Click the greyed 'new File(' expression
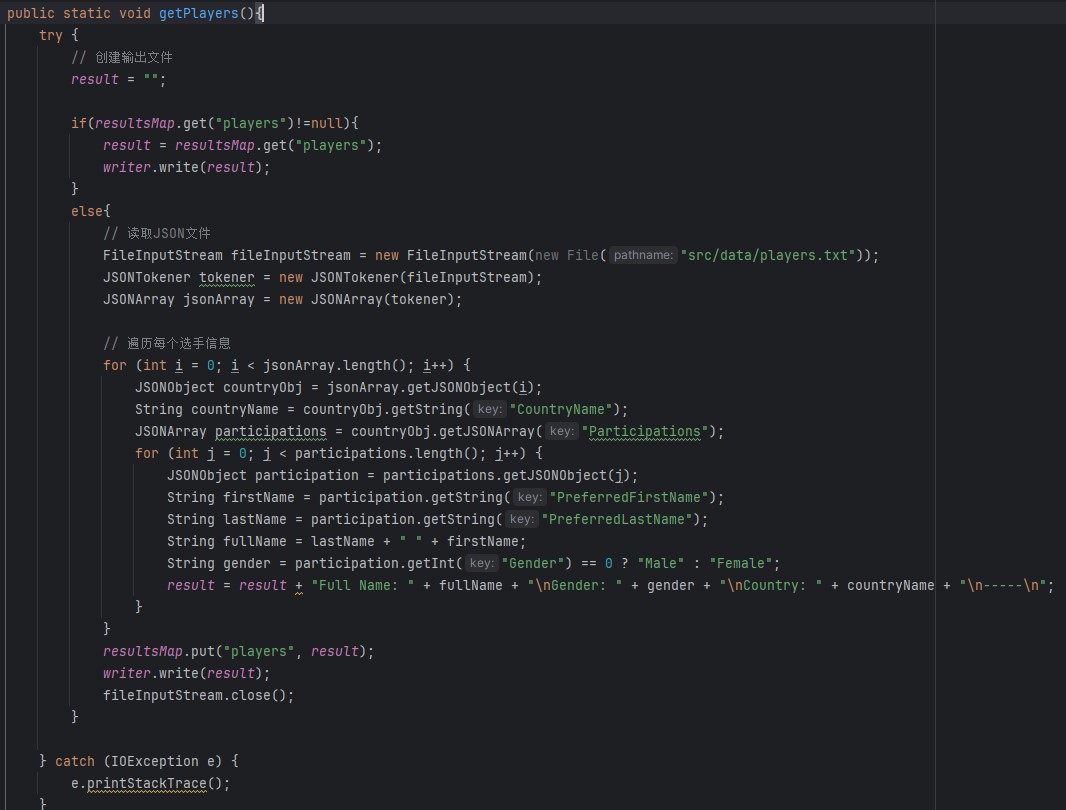1066x810 pixels. click(571, 255)
